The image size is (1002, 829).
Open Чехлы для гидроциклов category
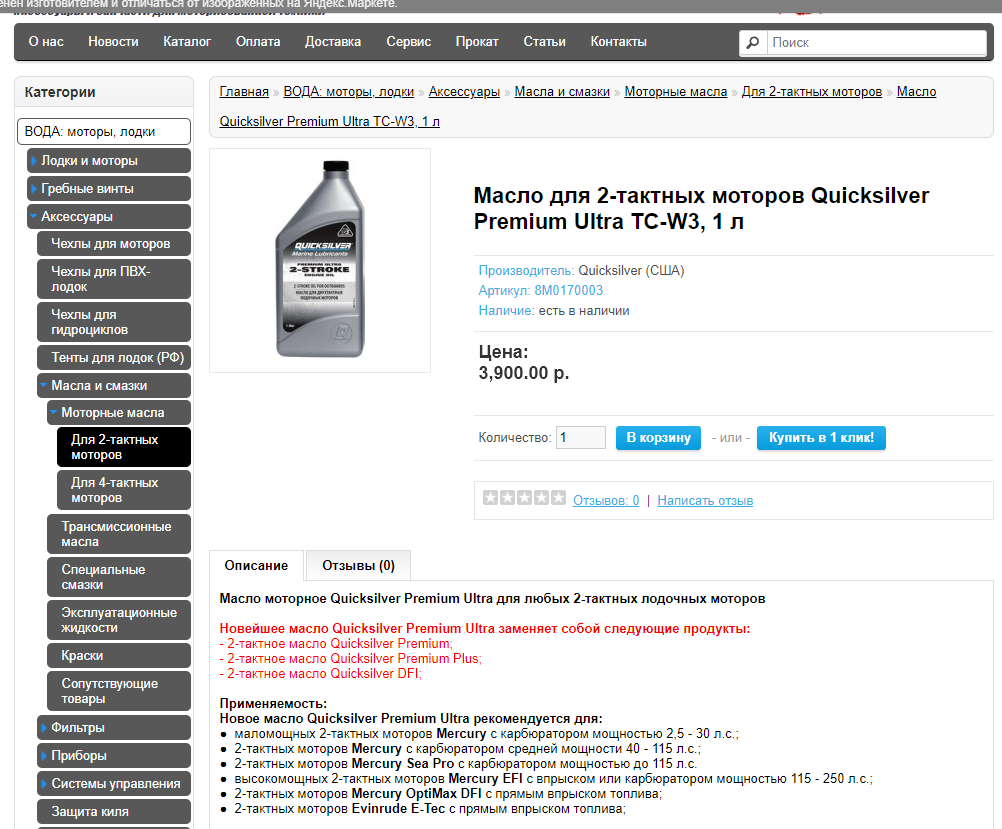pos(114,322)
